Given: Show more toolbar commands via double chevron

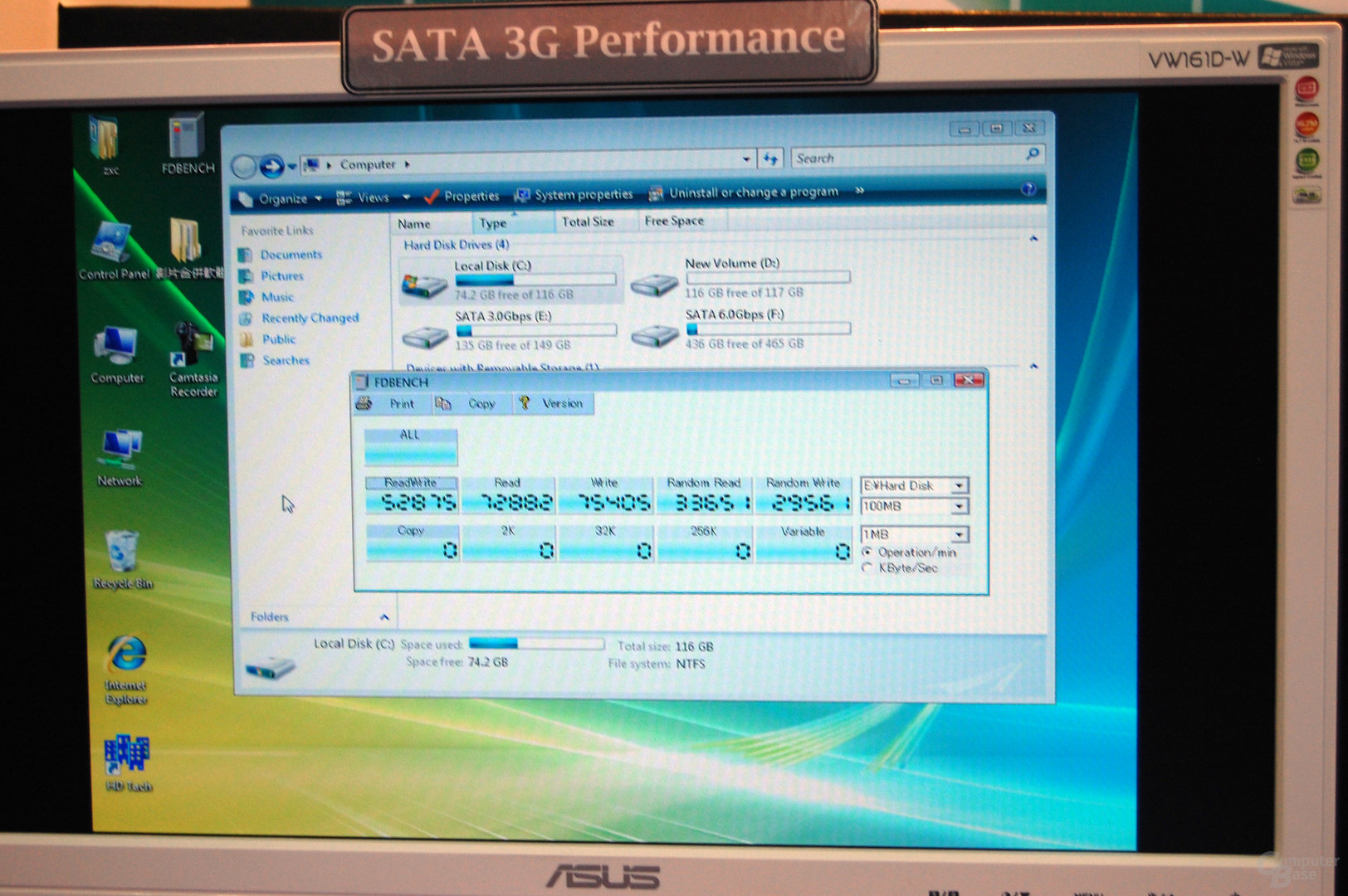Looking at the screenshot, I should 859,191.
